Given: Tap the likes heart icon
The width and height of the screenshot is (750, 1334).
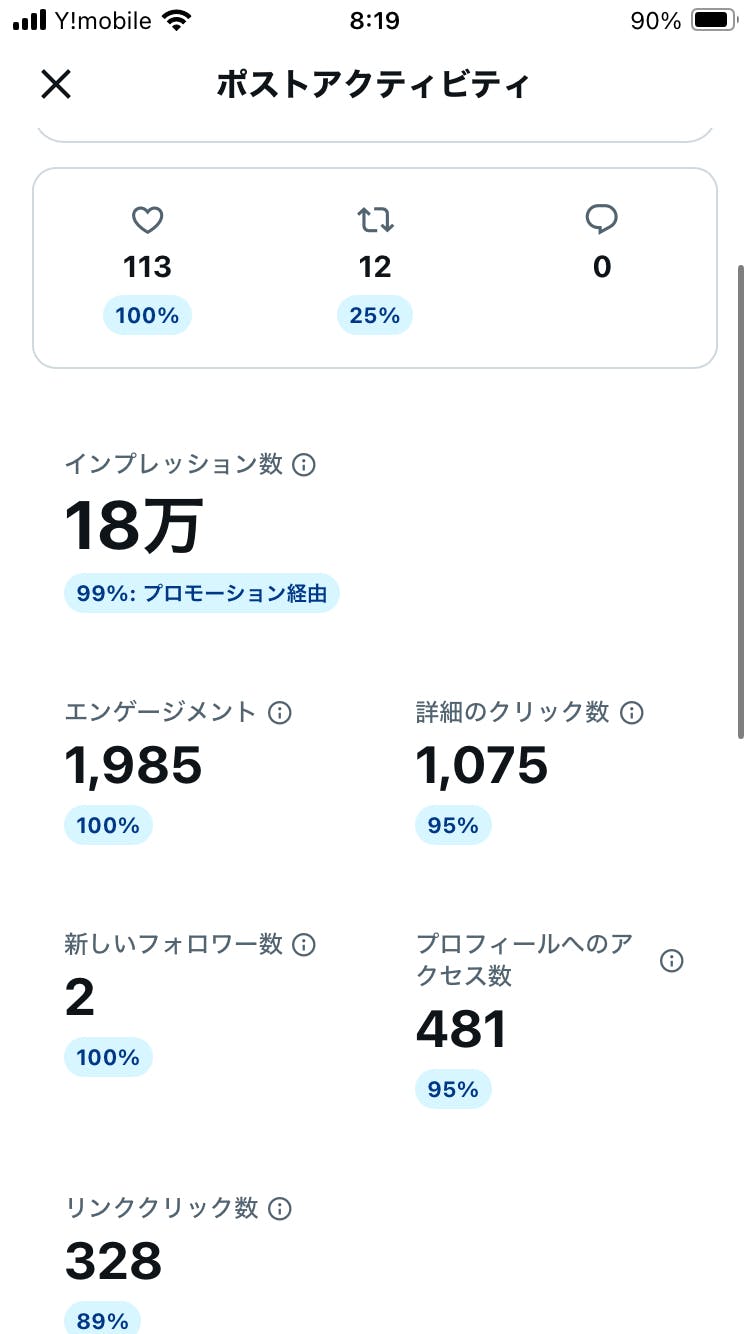Looking at the screenshot, I should [147, 220].
